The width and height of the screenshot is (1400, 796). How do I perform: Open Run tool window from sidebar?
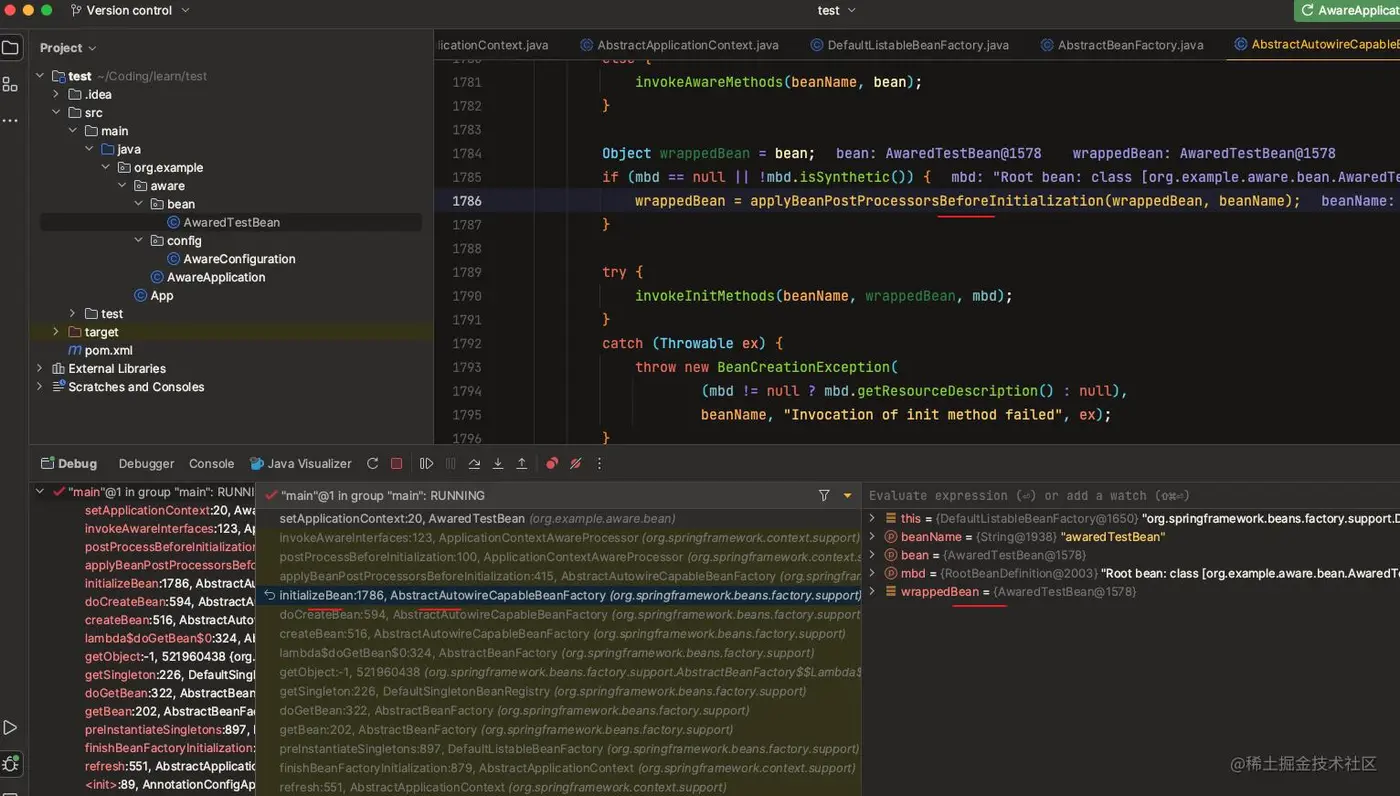[10, 727]
